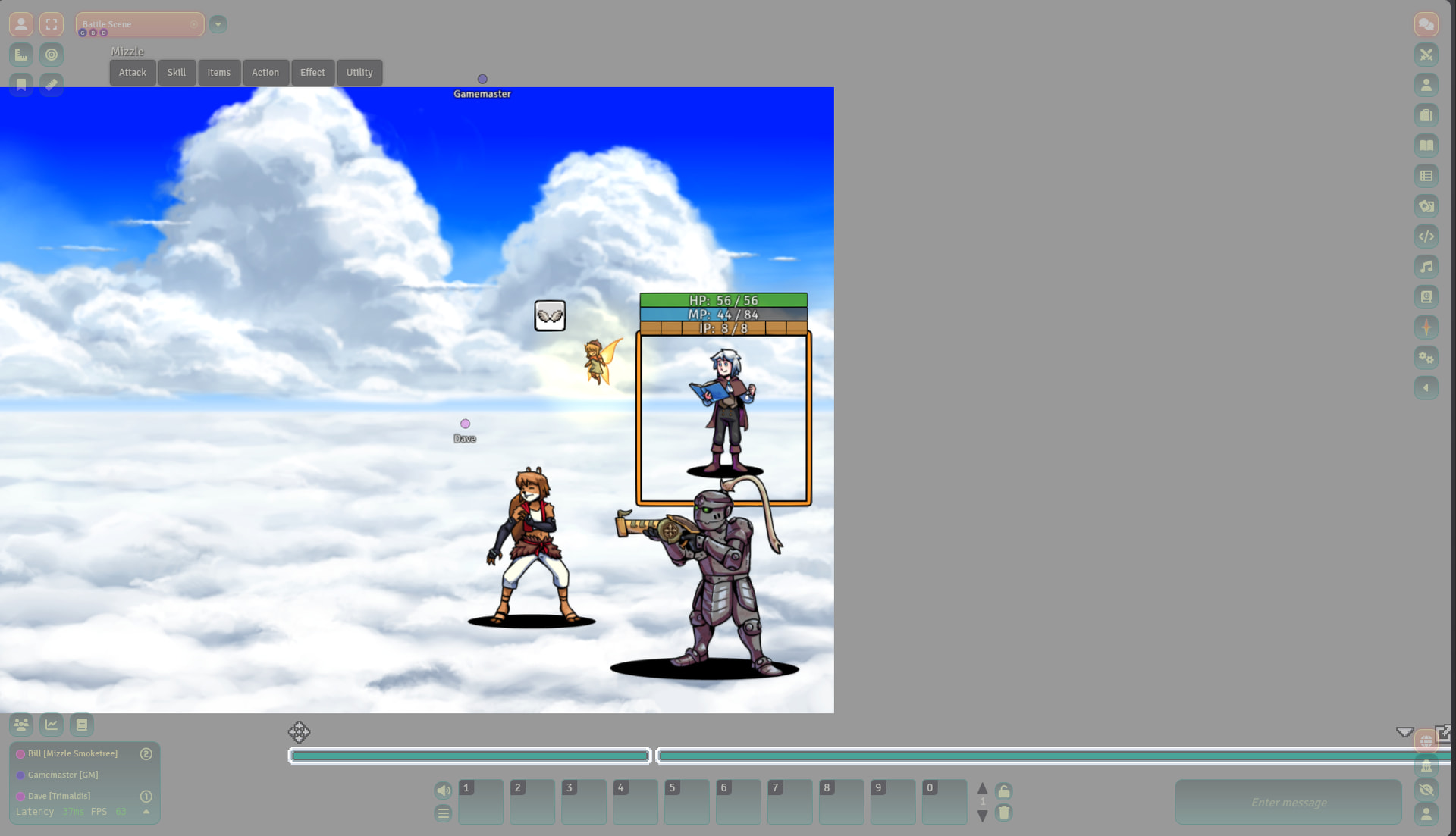Click the wings status icon on the canvas

pos(550,315)
